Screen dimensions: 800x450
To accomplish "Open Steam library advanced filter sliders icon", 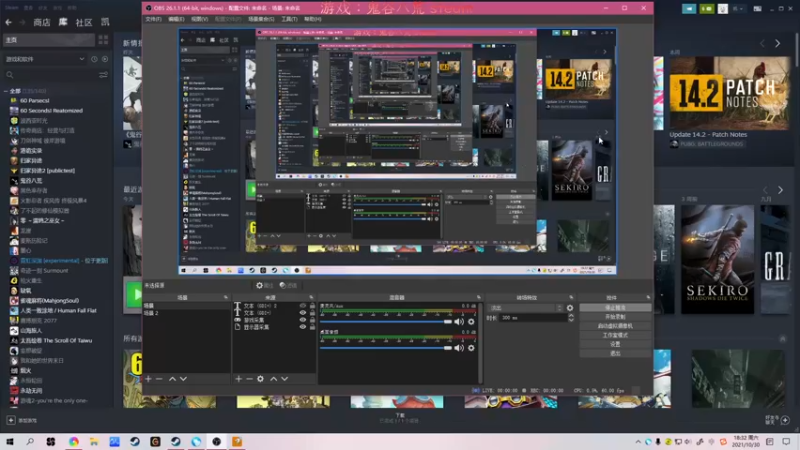I will coord(104,75).
